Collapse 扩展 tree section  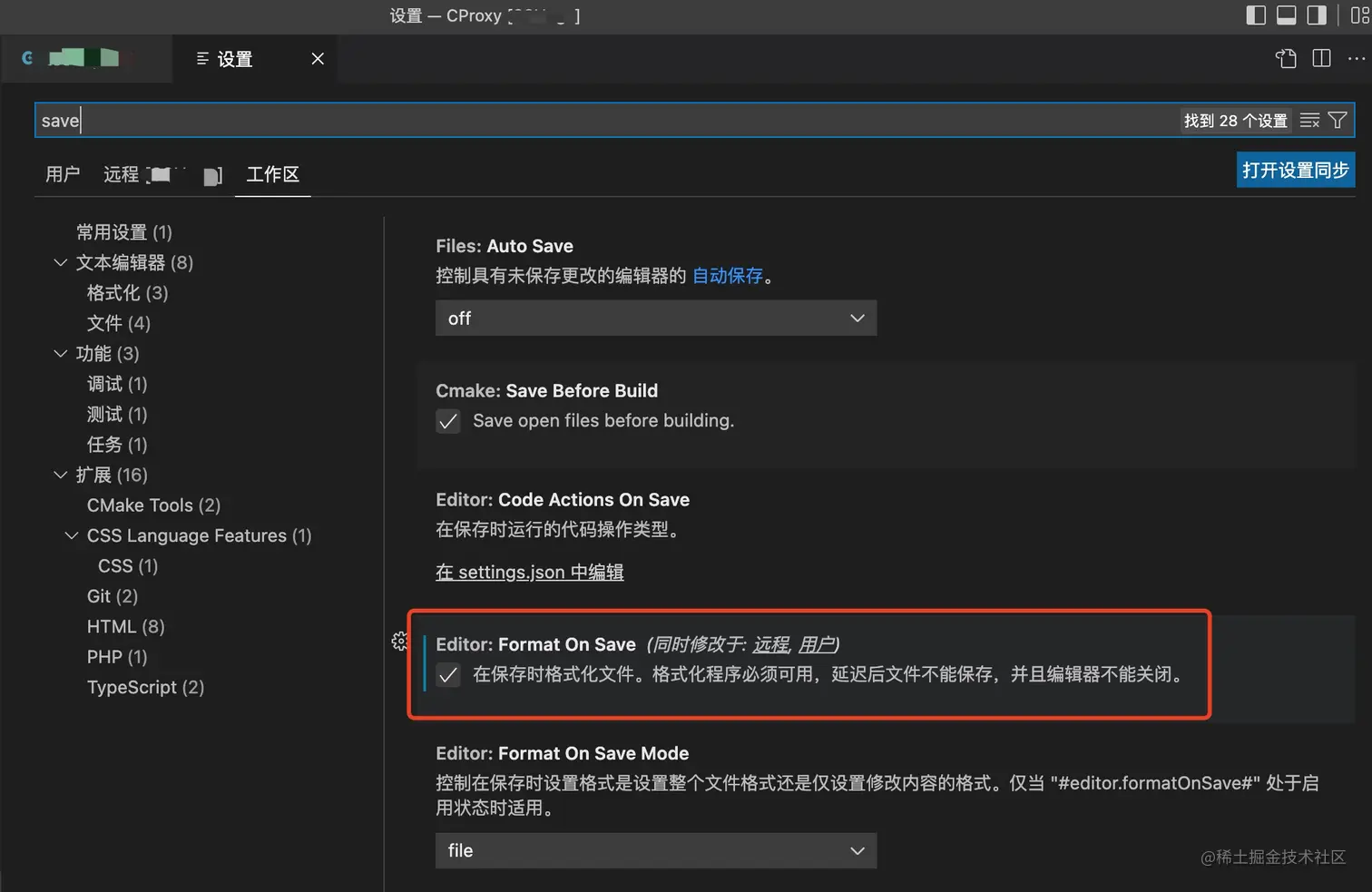[61, 475]
